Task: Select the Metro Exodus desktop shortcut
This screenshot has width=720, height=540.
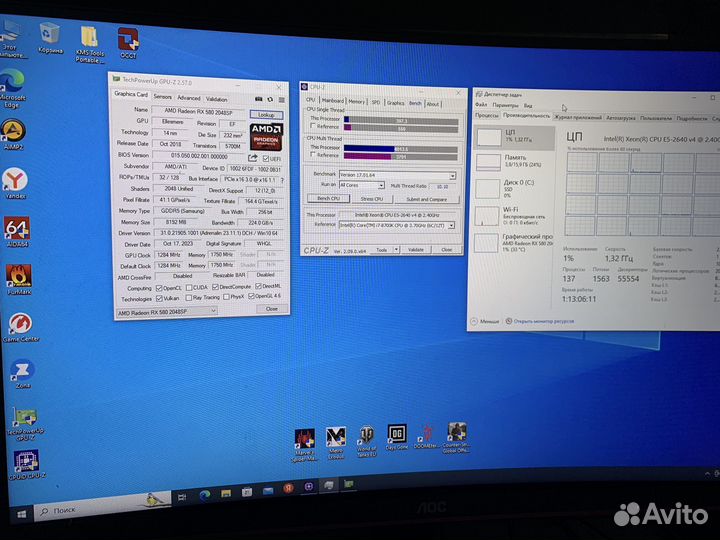Action: (x=336, y=443)
